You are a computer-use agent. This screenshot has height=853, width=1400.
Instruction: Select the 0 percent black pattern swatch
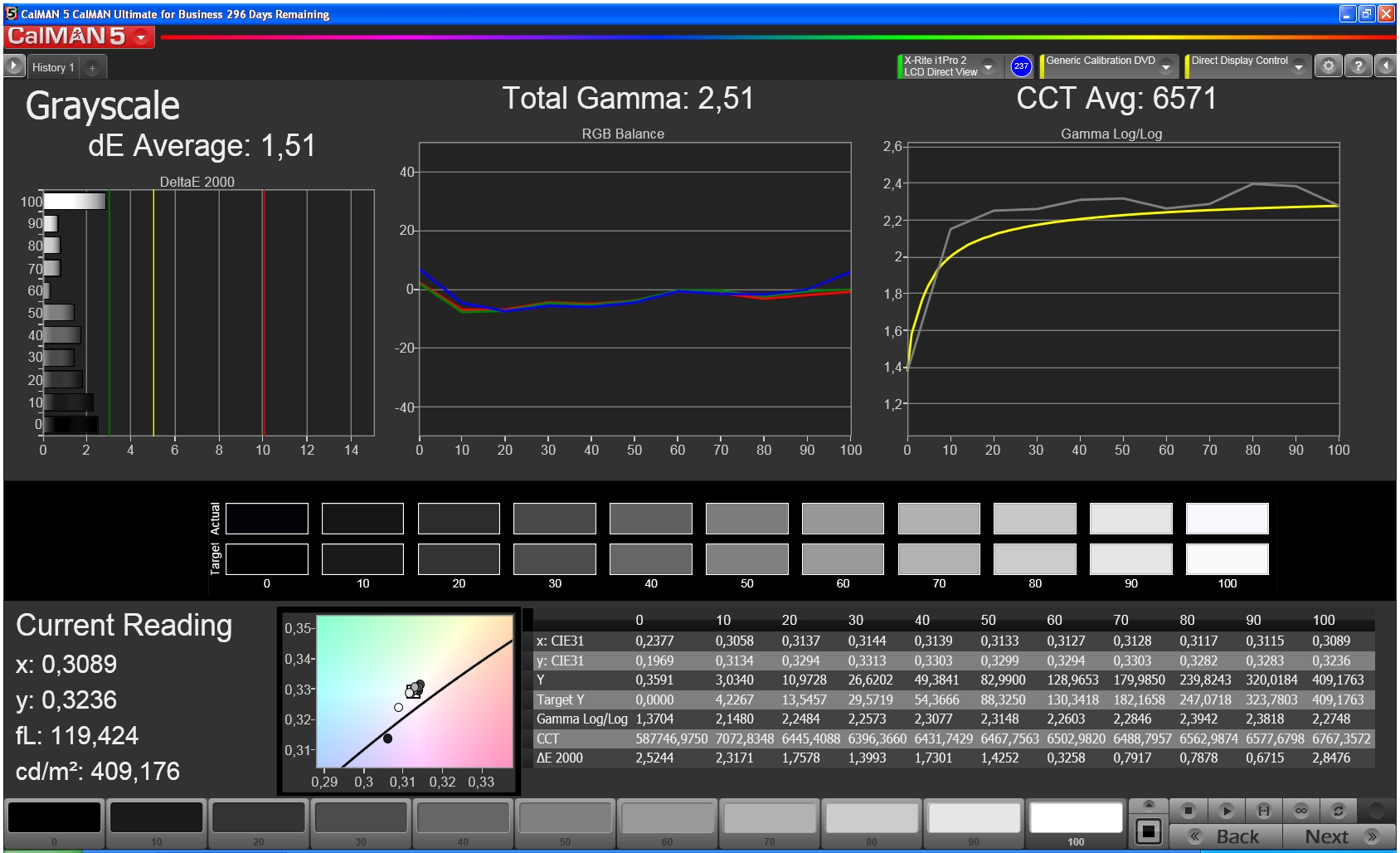[55, 817]
